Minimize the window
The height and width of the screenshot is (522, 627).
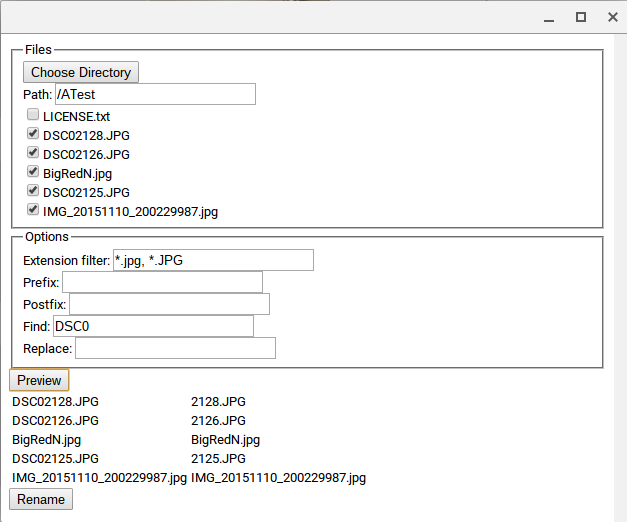(x=549, y=18)
